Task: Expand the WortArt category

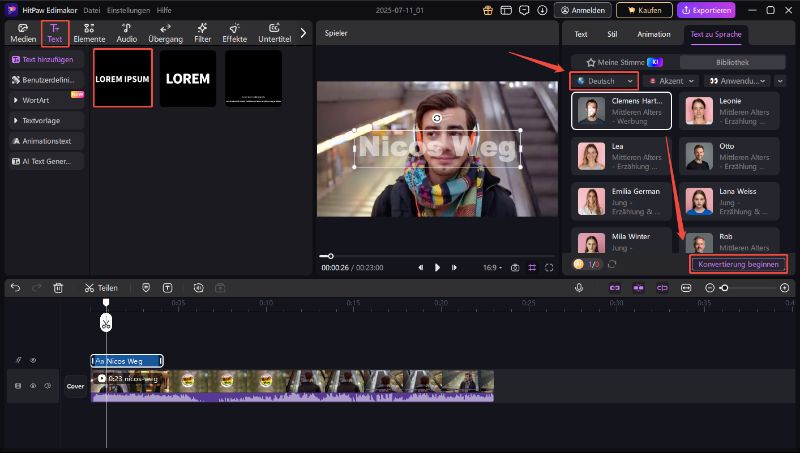Action: pyautogui.click(x=46, y=100)
